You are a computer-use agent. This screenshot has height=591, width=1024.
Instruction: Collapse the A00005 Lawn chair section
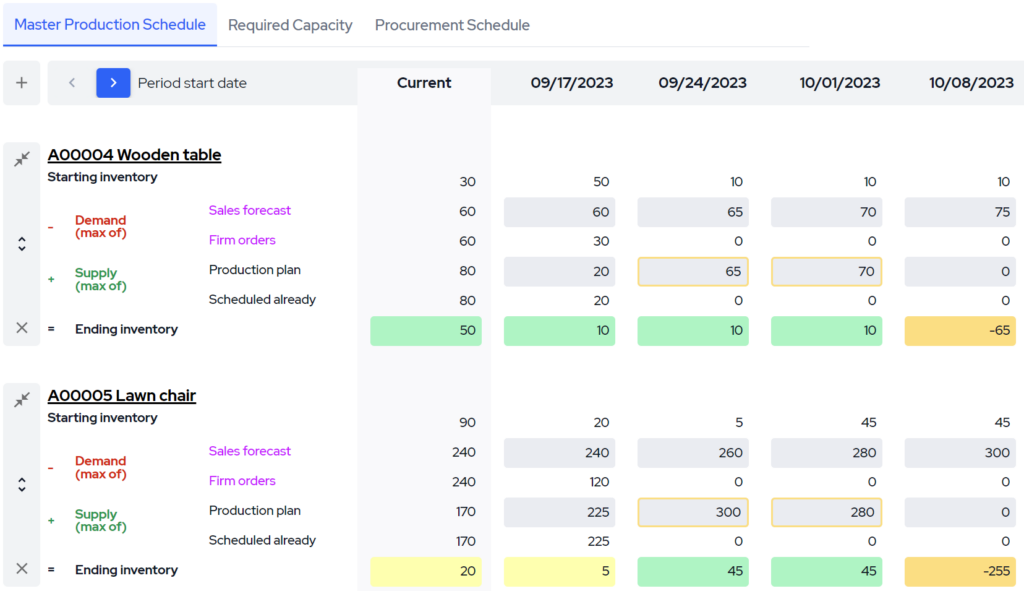point(21,399)
